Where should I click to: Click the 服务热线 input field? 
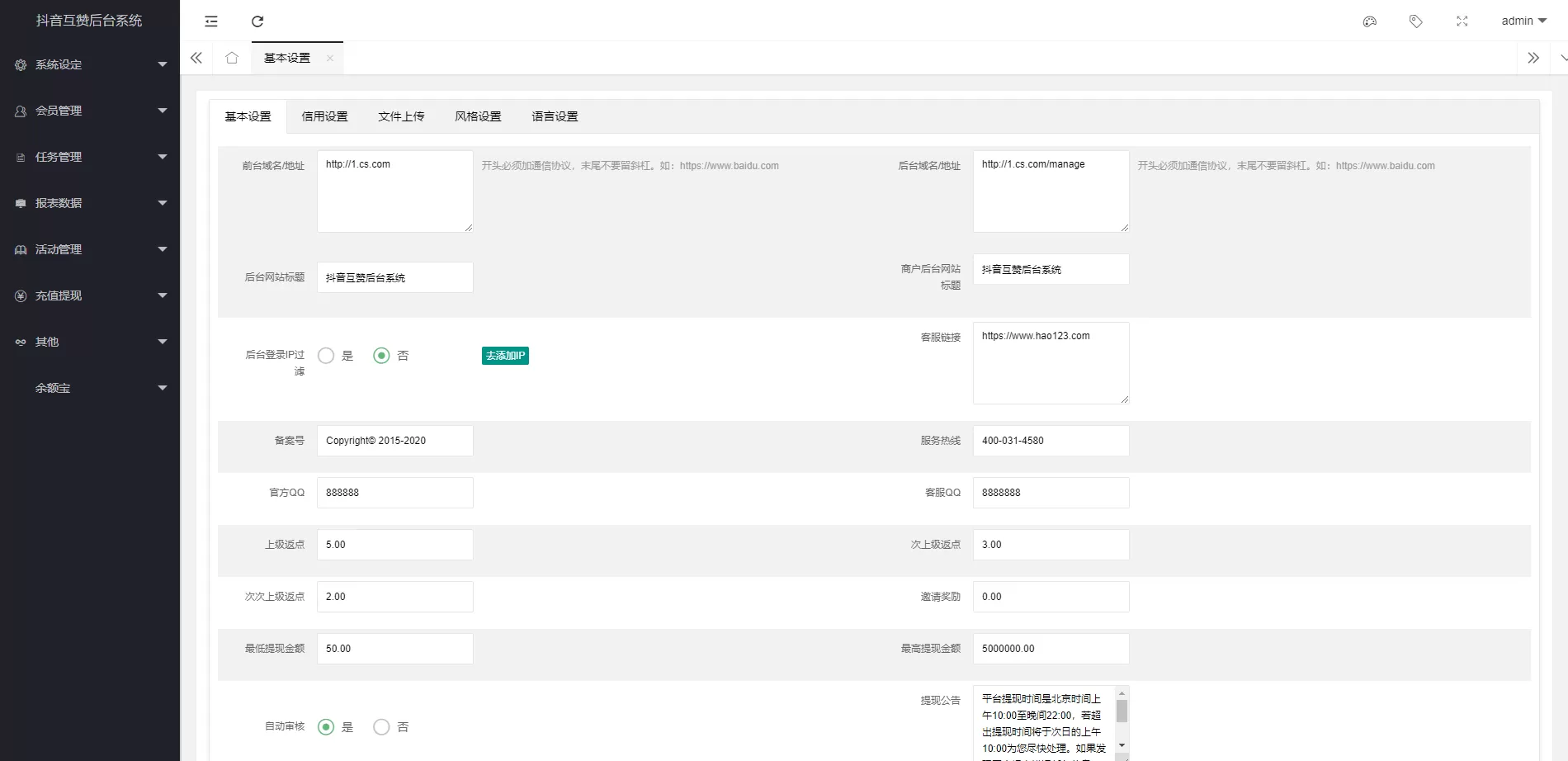[1051, 441]
